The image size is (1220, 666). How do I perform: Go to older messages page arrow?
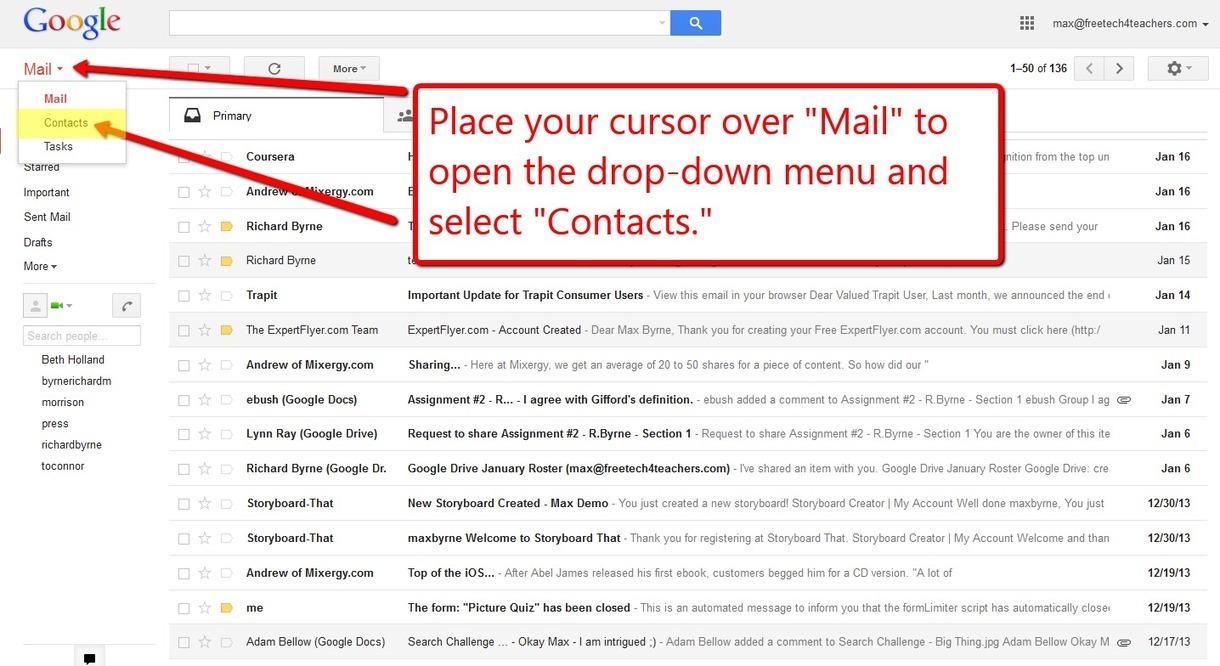pos(1119,68)
